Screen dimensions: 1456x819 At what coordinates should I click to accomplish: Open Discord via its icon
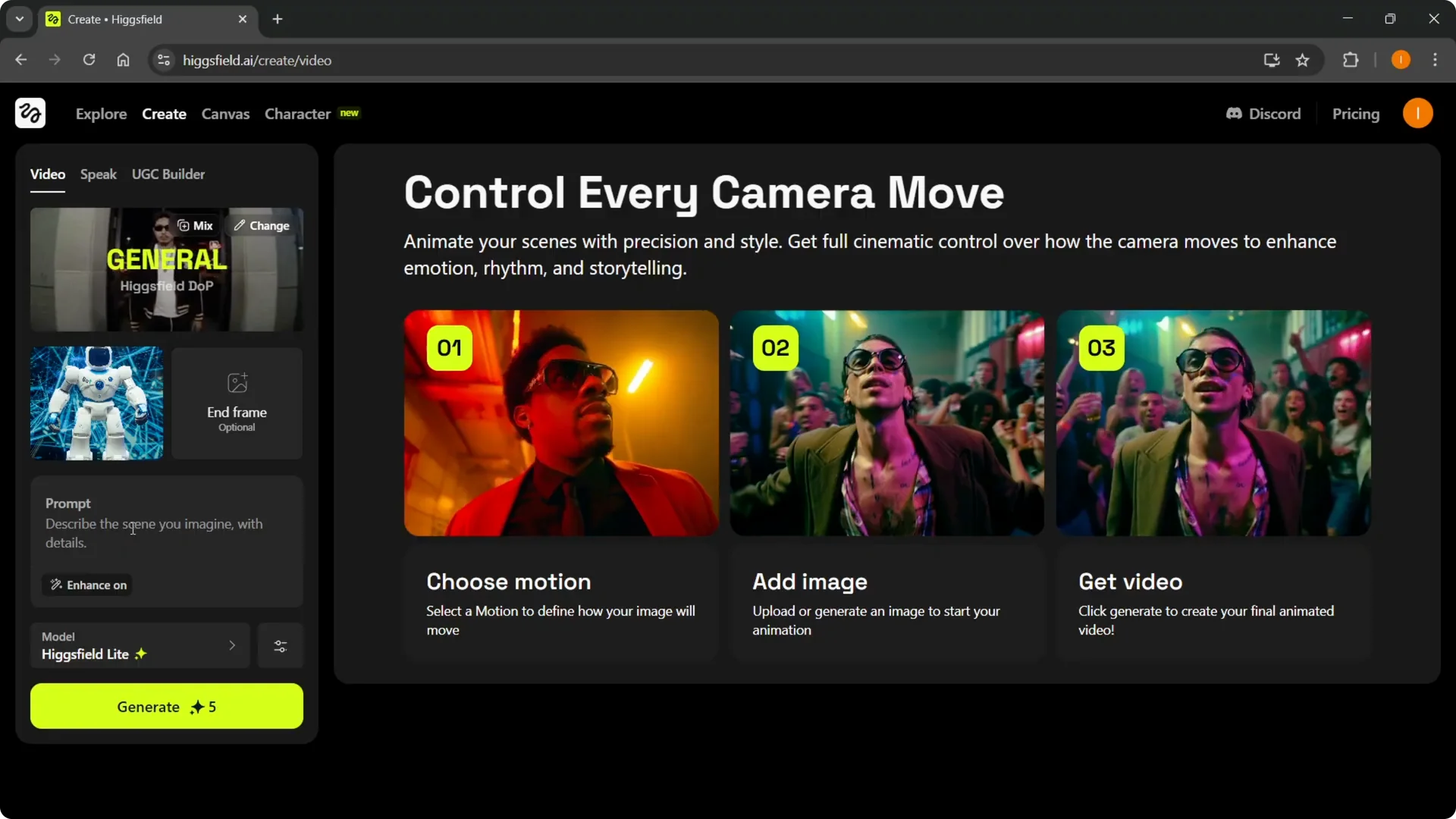pyautogui.click(x=1234, y=113)
